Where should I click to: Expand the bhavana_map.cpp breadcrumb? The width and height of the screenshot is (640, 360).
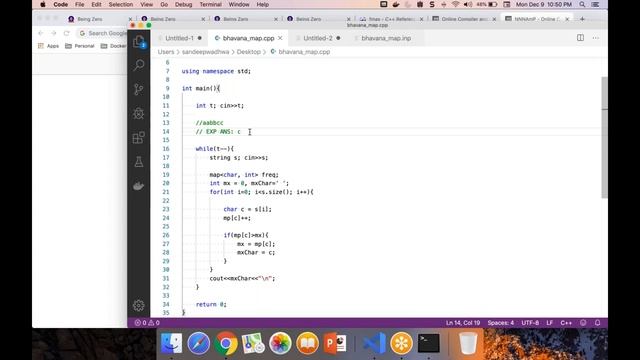(x=300, y=52)
